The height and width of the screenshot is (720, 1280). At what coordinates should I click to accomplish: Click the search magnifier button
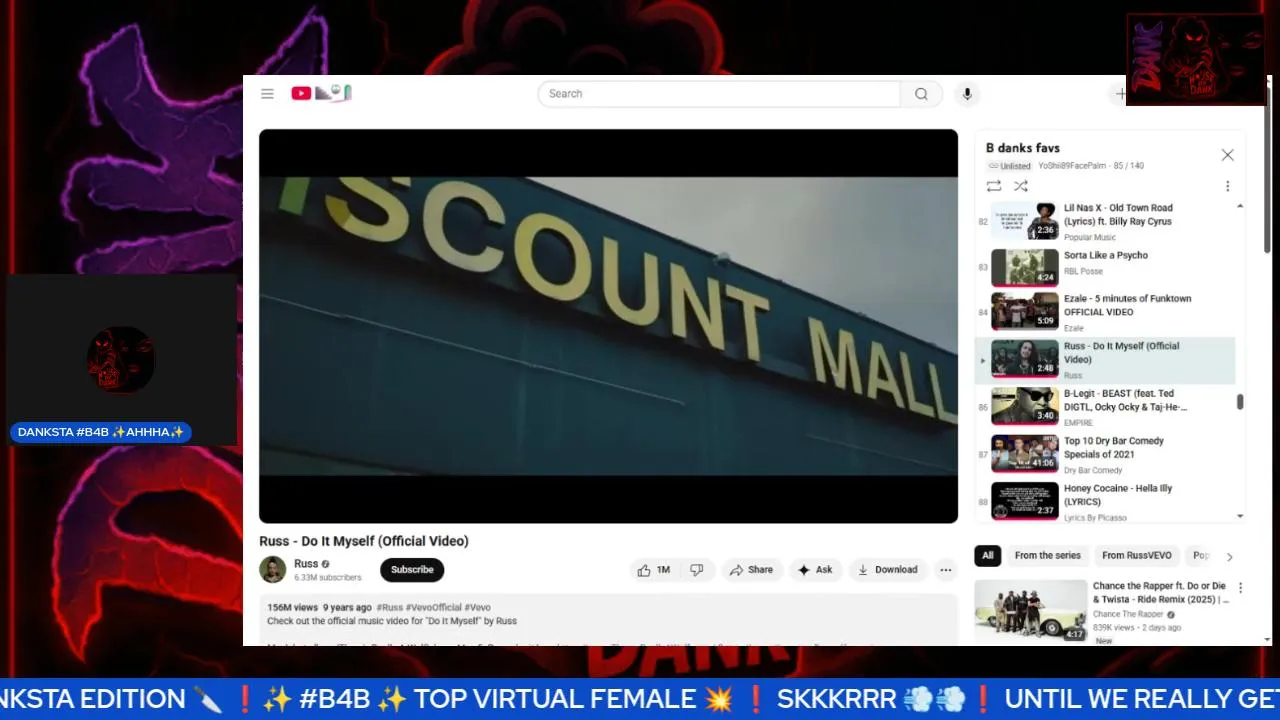(921, 94)
